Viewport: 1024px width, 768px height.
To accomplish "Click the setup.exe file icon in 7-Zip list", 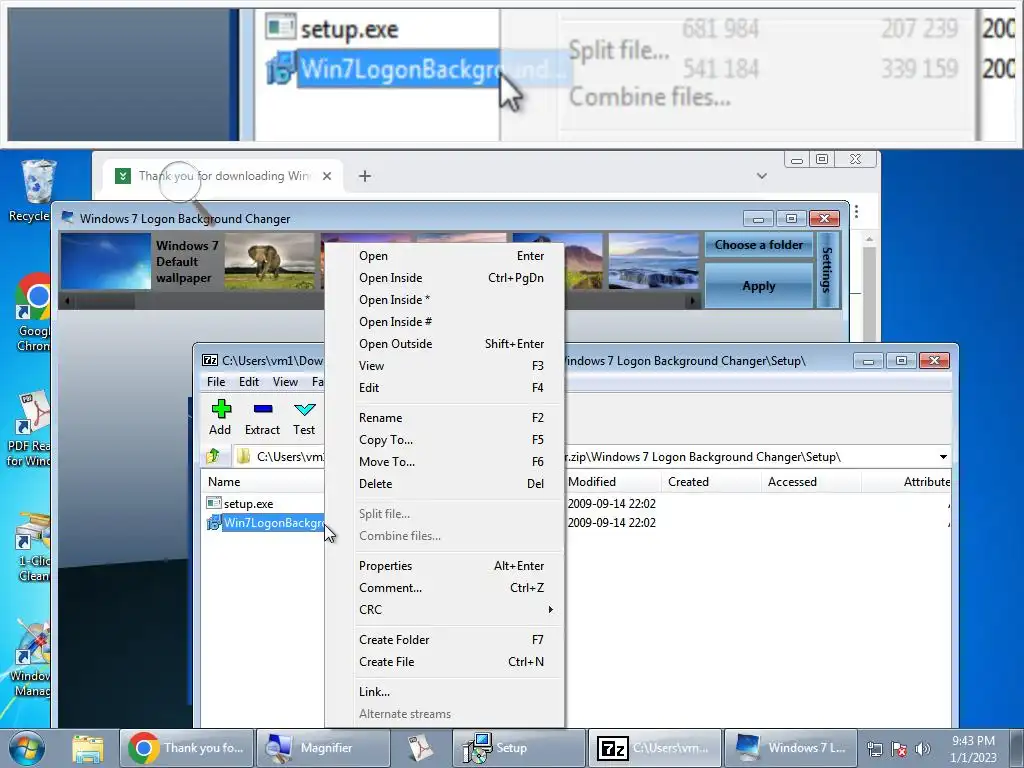I will [x=214, y=503].
